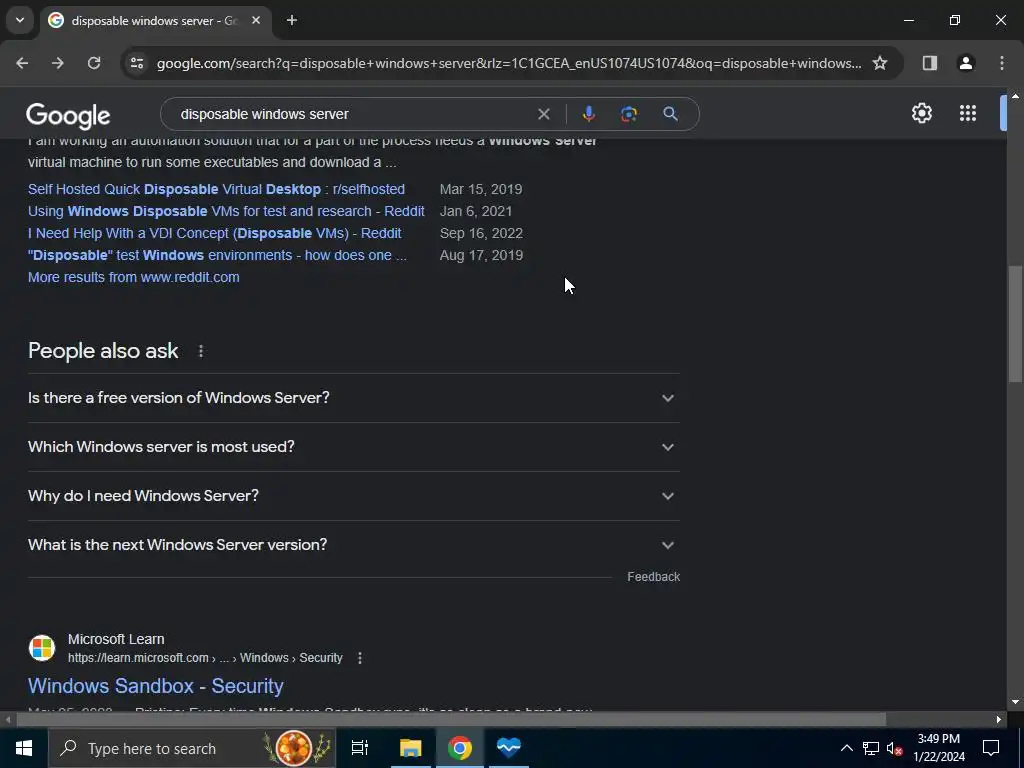The image size is (1024, 768).
Task: Open the tab search dropdown
Action: (20, 20)
